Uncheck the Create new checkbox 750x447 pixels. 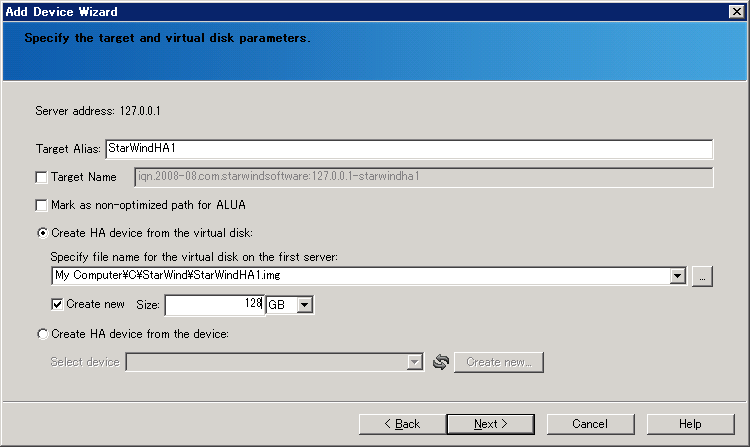pos(57,304)
